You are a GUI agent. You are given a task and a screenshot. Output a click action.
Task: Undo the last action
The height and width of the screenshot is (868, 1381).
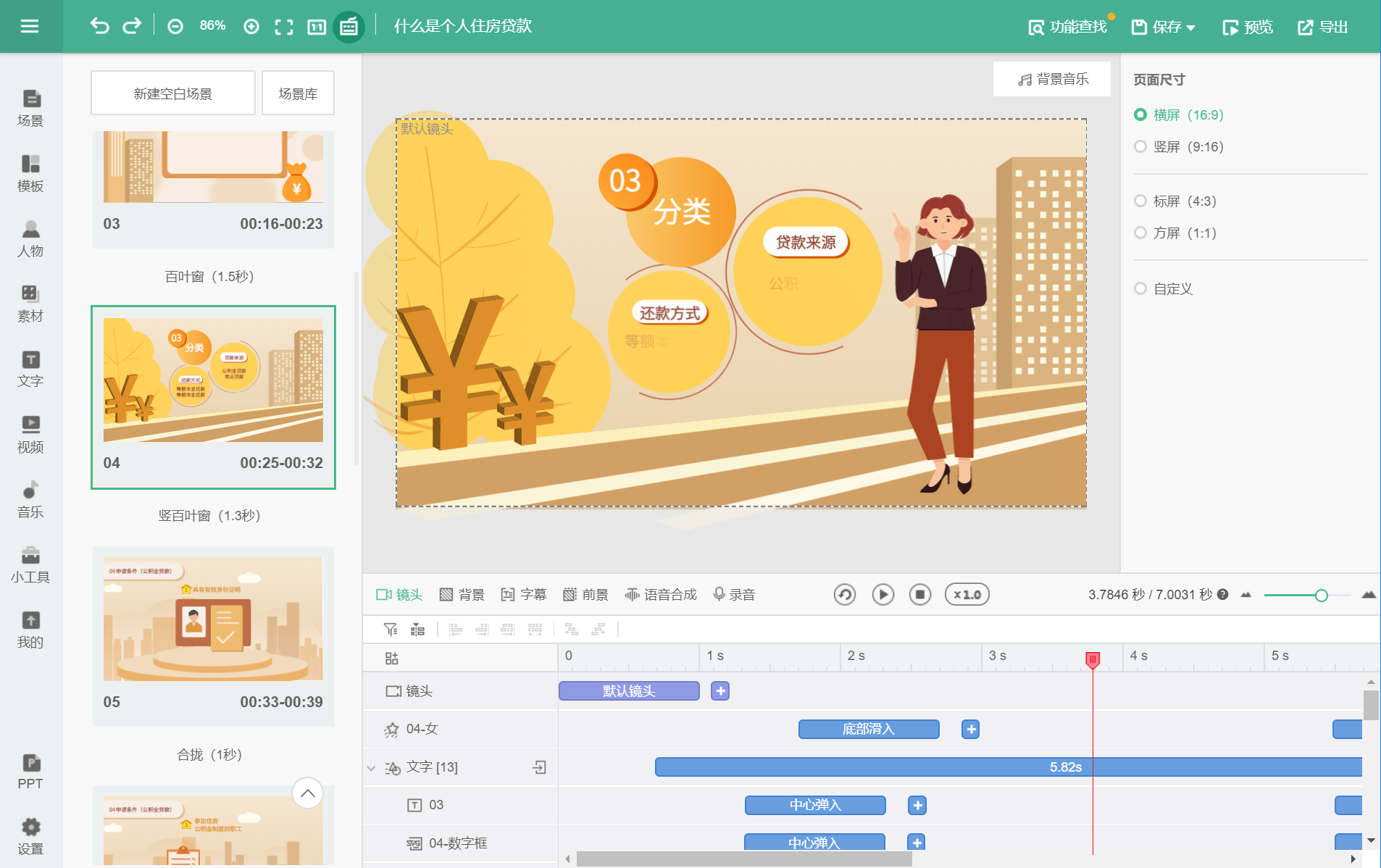(99, 26)
